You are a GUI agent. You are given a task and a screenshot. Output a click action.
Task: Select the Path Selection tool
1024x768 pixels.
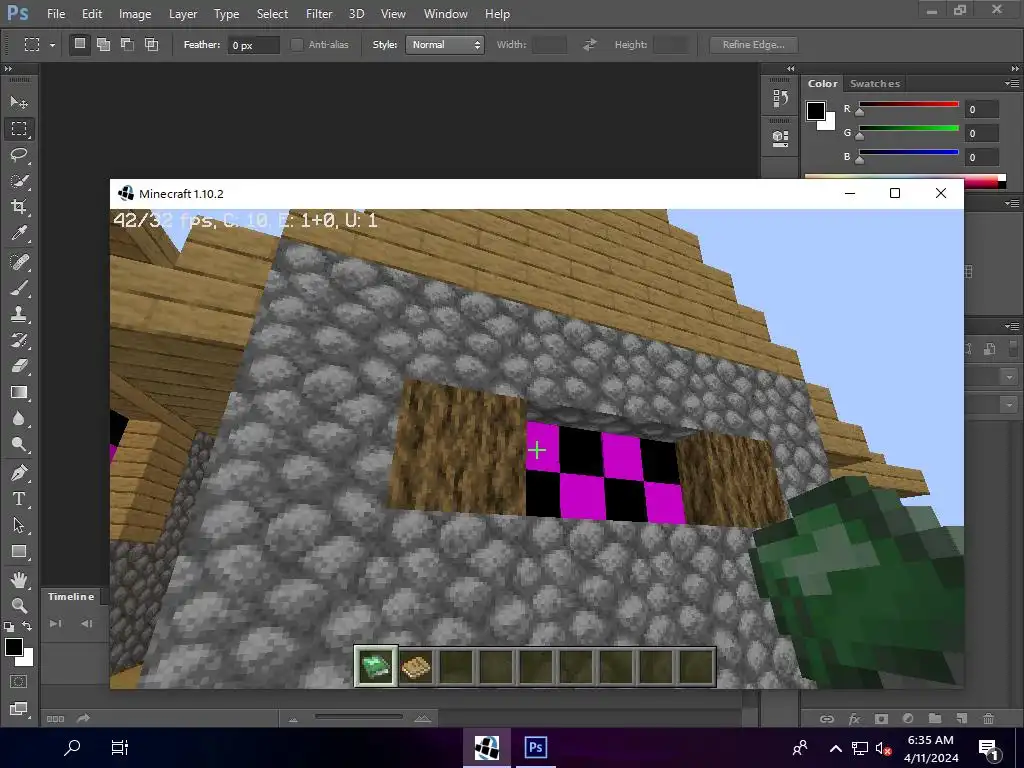(x=19, y=525)
